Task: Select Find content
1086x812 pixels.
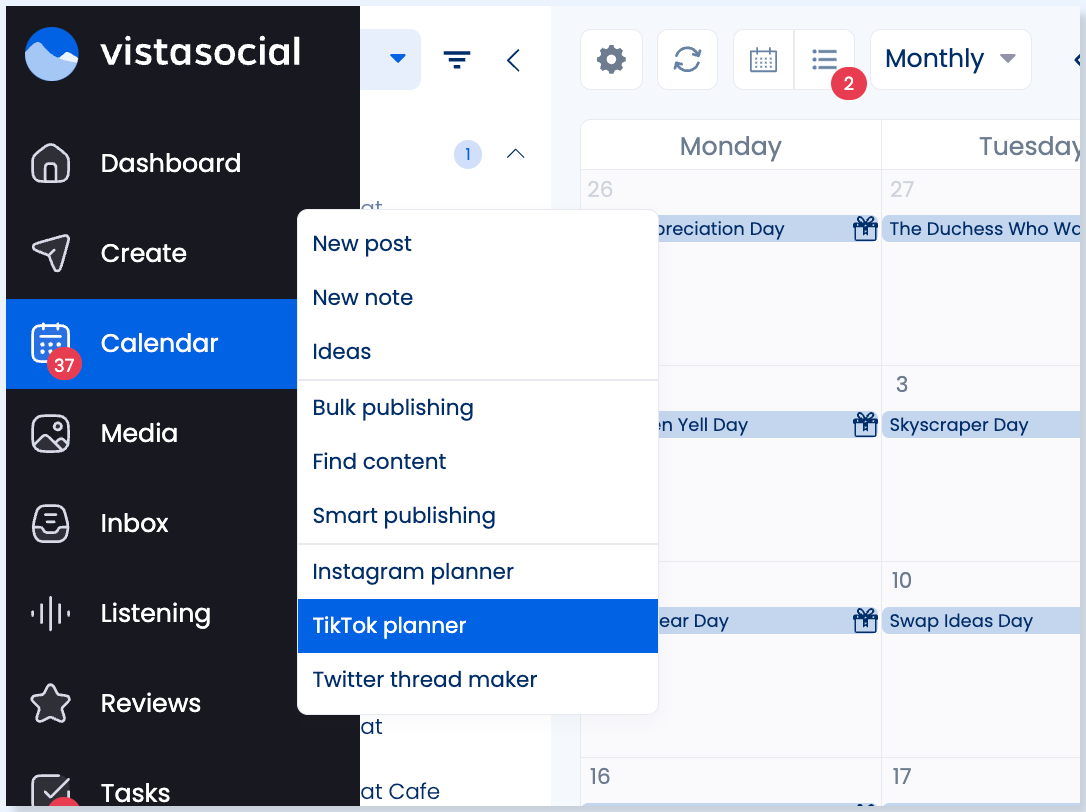Action: [x=477, y=462]
